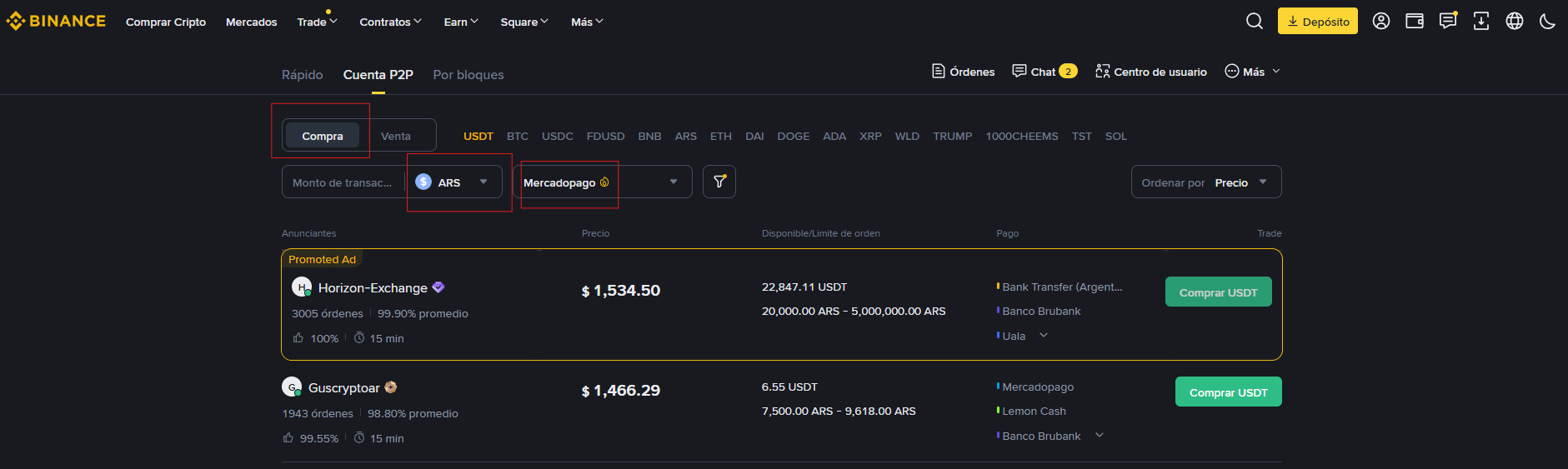The width and height of the screenshot is (1568, 469).
Task: Click Horizon-Exchange thumbs-up rating icon
Action: (298, 337)
